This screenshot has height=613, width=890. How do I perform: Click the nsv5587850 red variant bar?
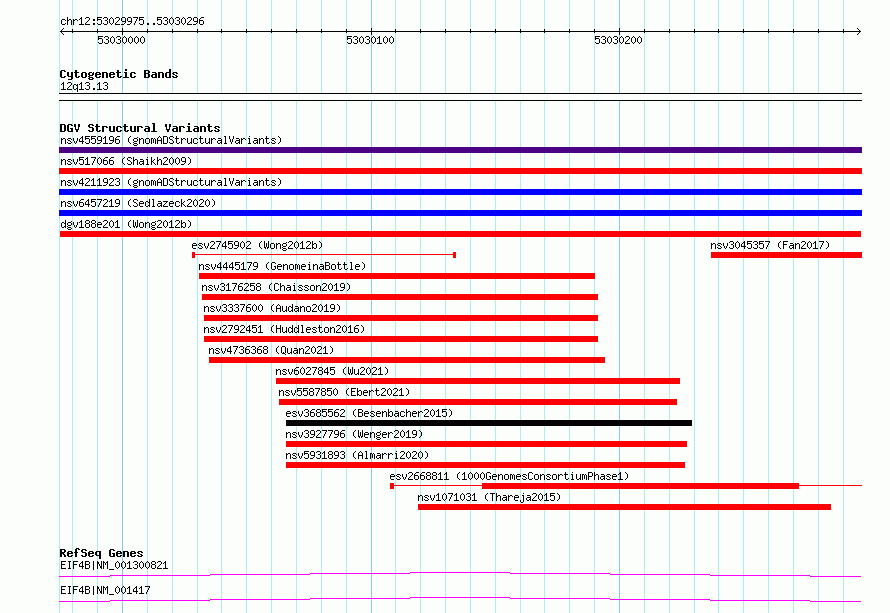coord(478,402)
